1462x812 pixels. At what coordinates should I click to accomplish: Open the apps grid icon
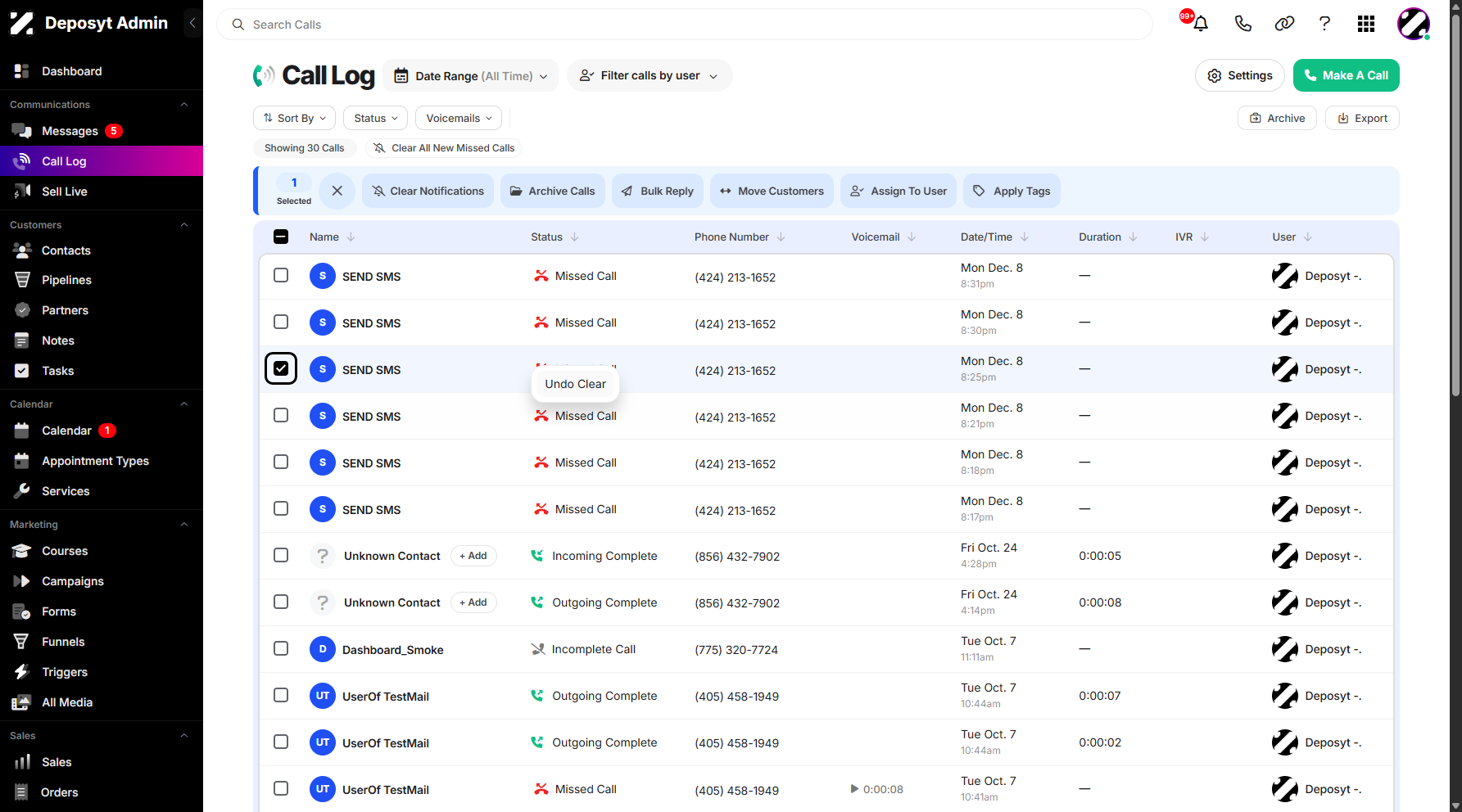(x=1366, y=24)
